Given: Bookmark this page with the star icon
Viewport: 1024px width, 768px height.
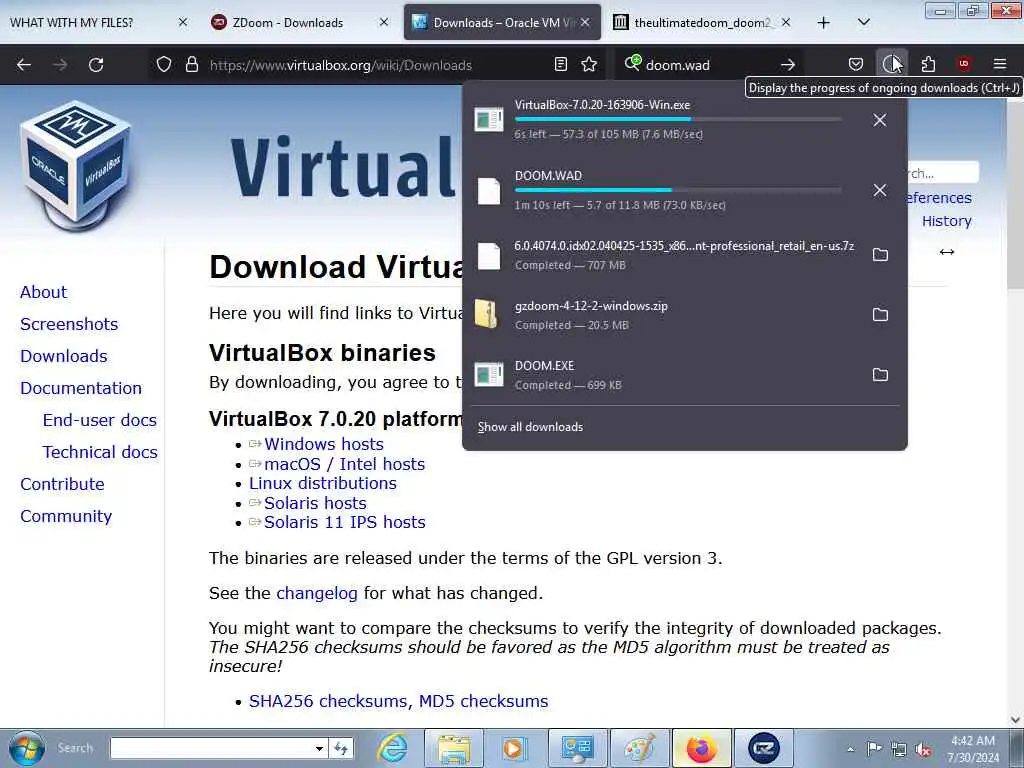Looking at the screenshot, I should pyautogui.click(x=589, y=64).
